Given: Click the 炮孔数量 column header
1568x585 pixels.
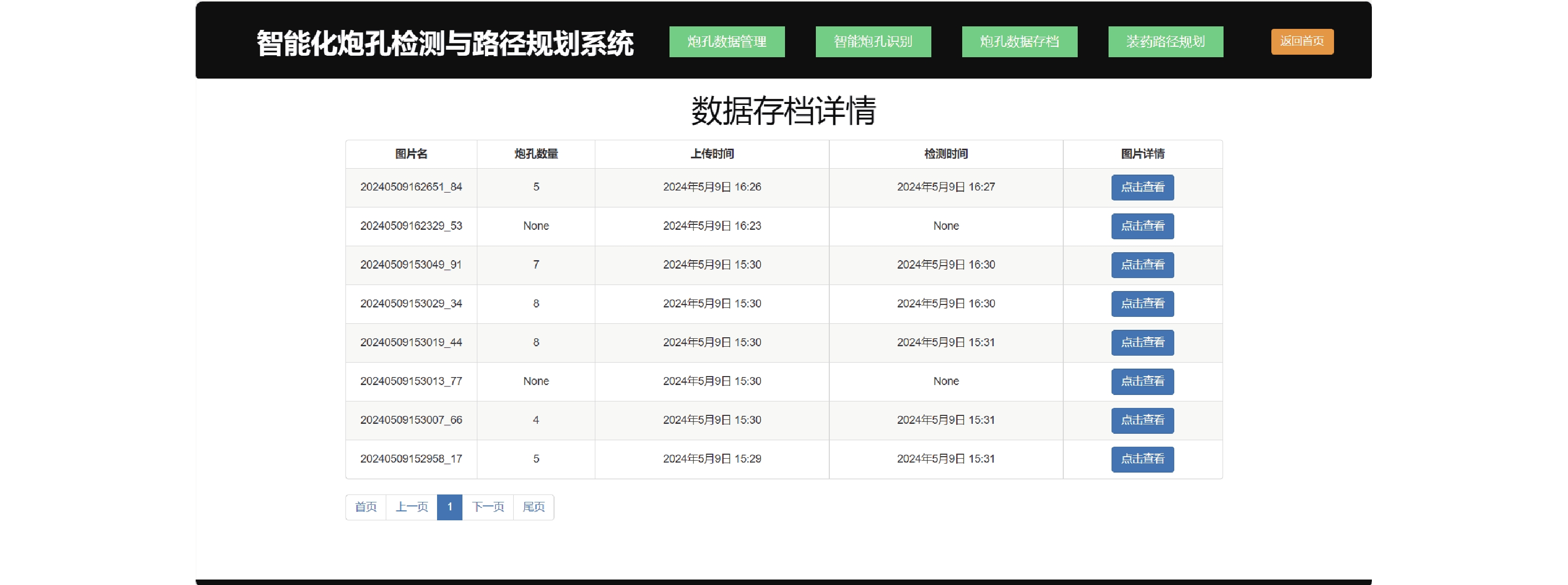Looking at the screenshot, I should [x=536, y=154].
